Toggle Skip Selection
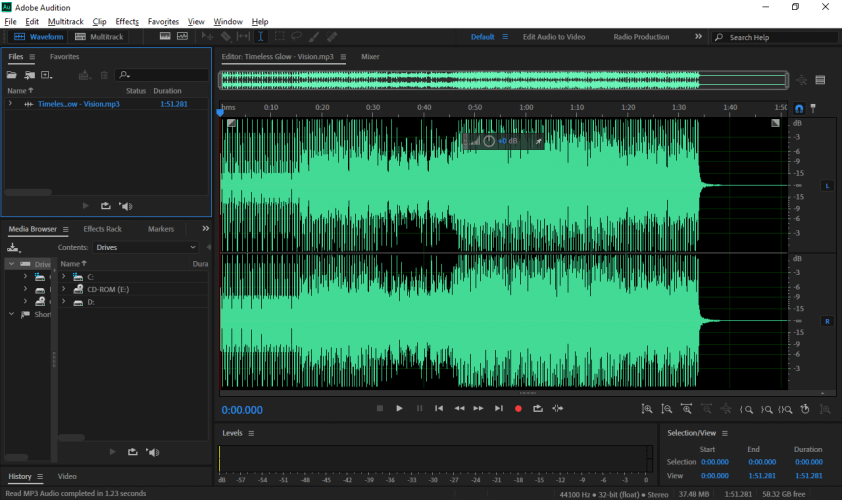Image resolution: width=842 pixels, height=500 pixels. click(x=557, y=409)
